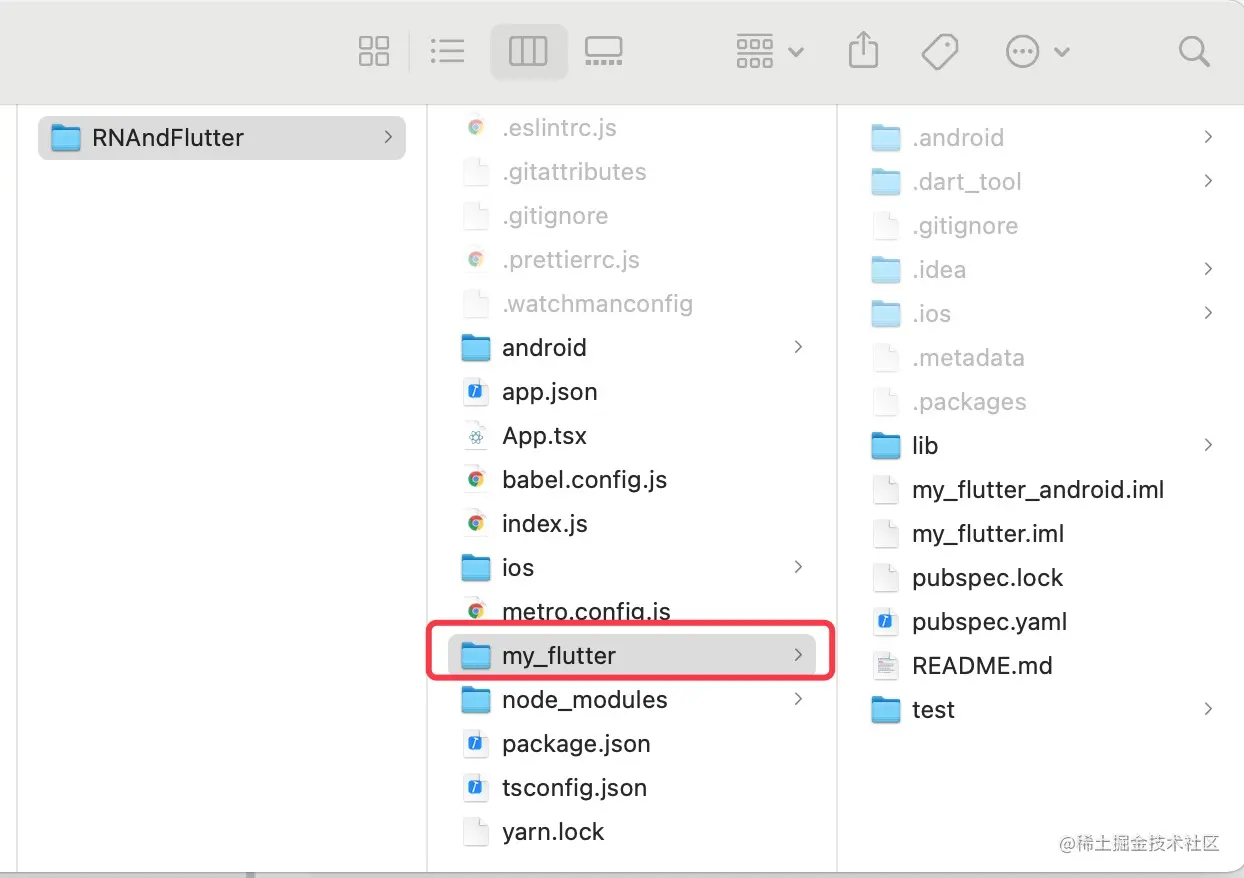Select the index.js file
Screen dimensions: 1244x878
(x=545, y=524)
